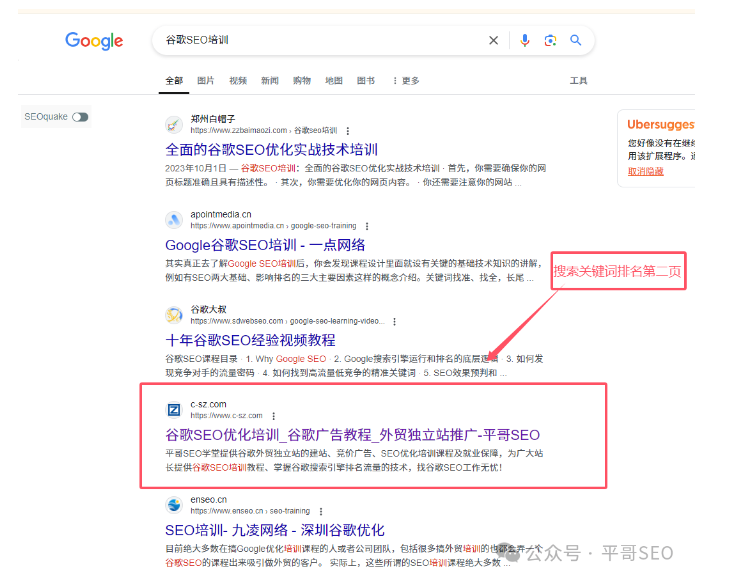Click the blue magnifier search icon
737x585 pixels.
[x=576, y=41]
